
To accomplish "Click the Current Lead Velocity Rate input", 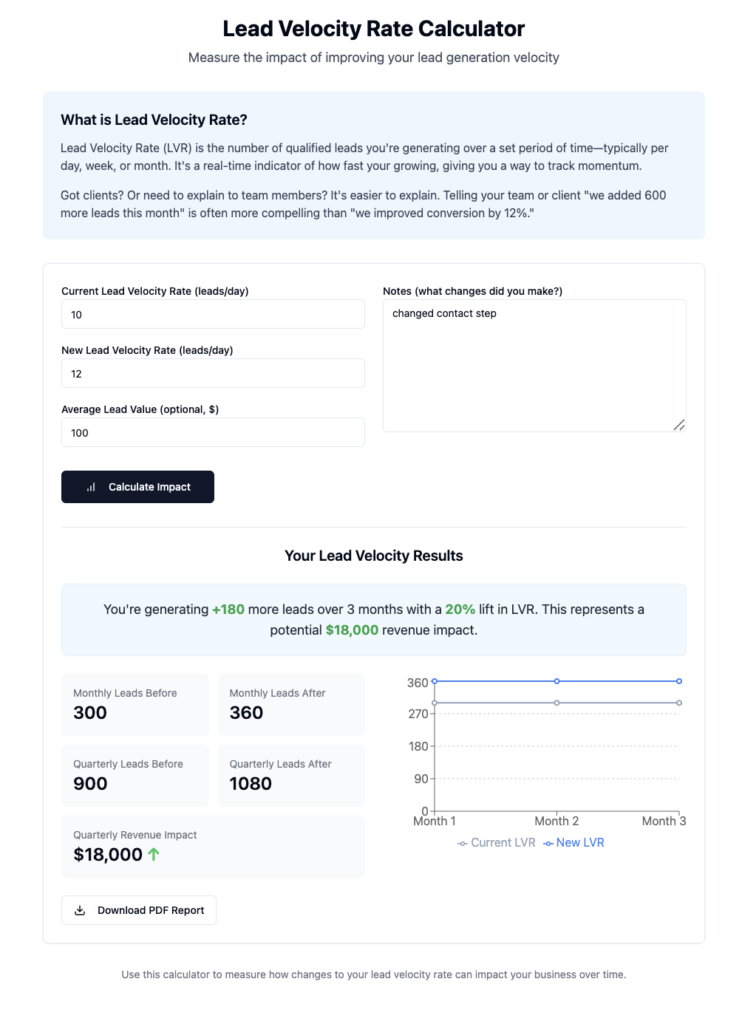I will pyautogui.click(x=212, y=313).
